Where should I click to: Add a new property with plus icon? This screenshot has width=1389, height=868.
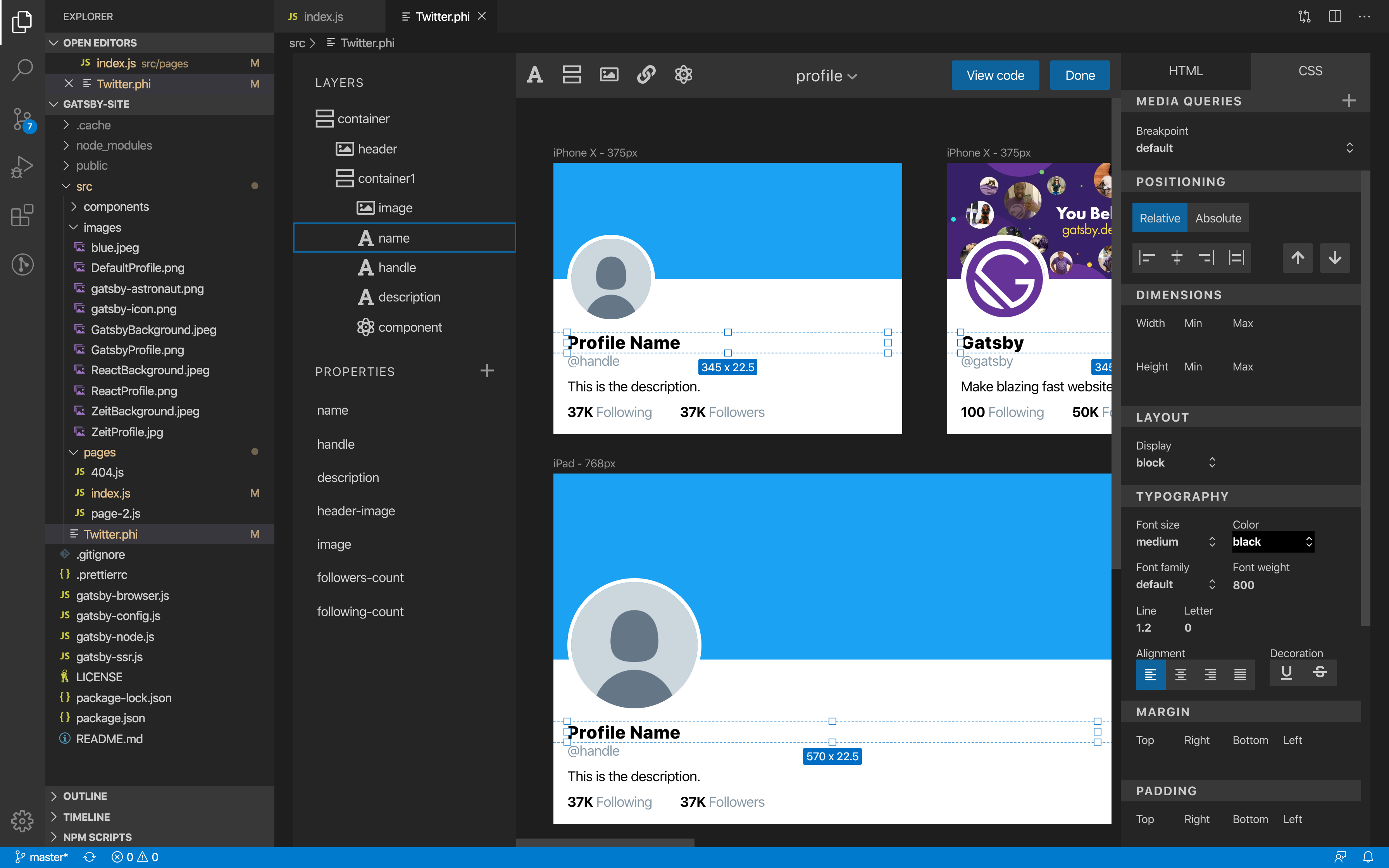487,371
